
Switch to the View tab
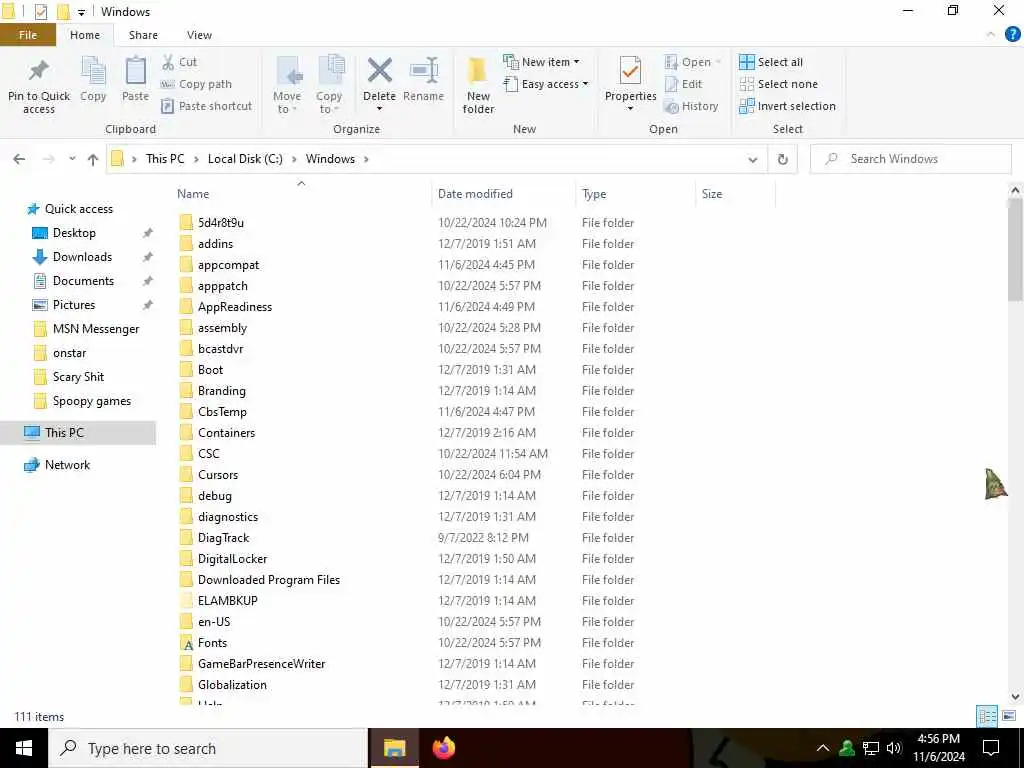click(199, 35)
